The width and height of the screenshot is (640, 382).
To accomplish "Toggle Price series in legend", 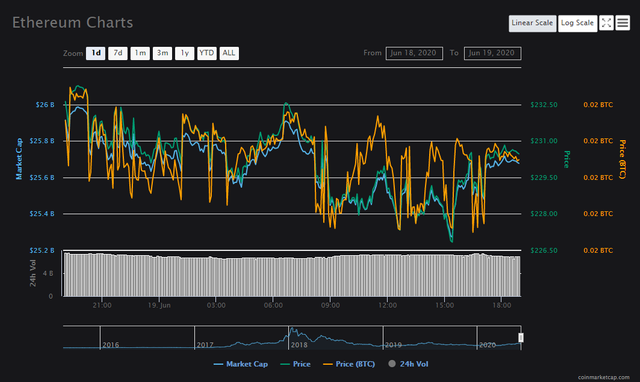I will tap(296, 364).
